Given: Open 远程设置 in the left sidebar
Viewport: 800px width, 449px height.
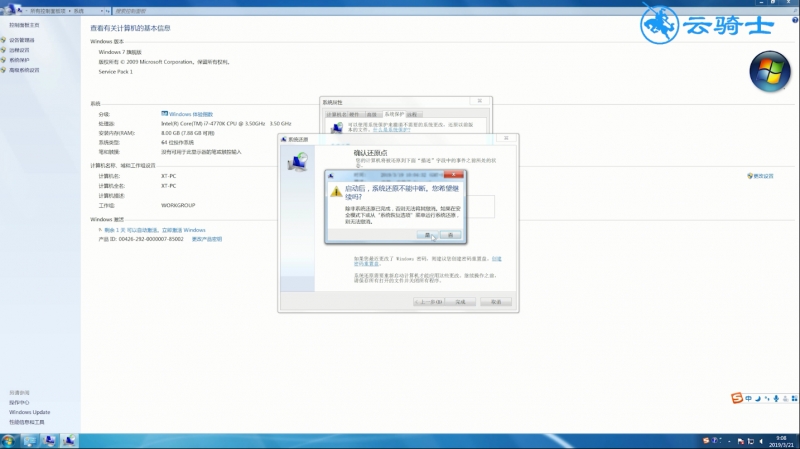Looking at the screenshot, I should pyautogui.click(x=19, y=50).
